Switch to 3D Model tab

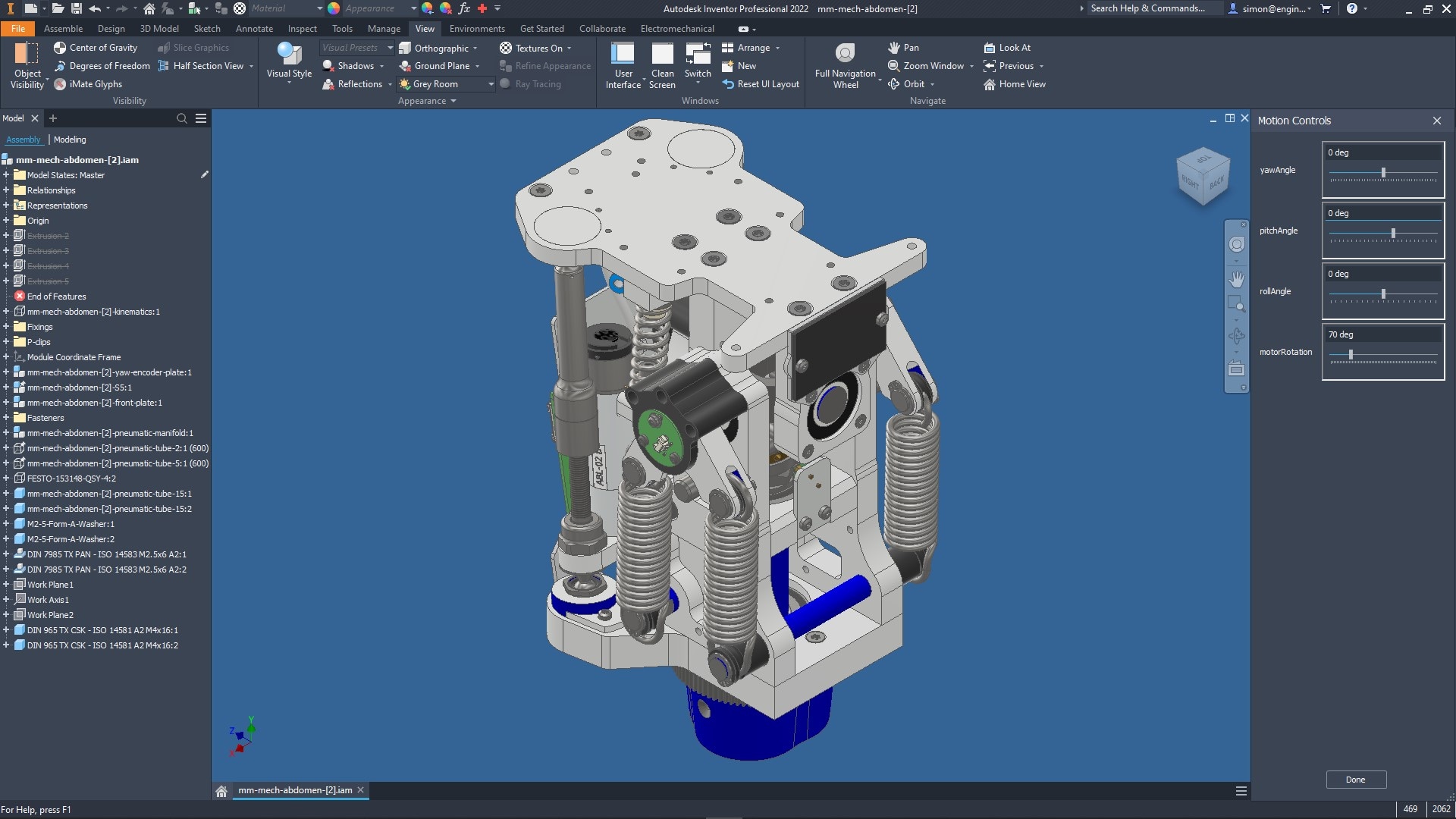(159, 29)
